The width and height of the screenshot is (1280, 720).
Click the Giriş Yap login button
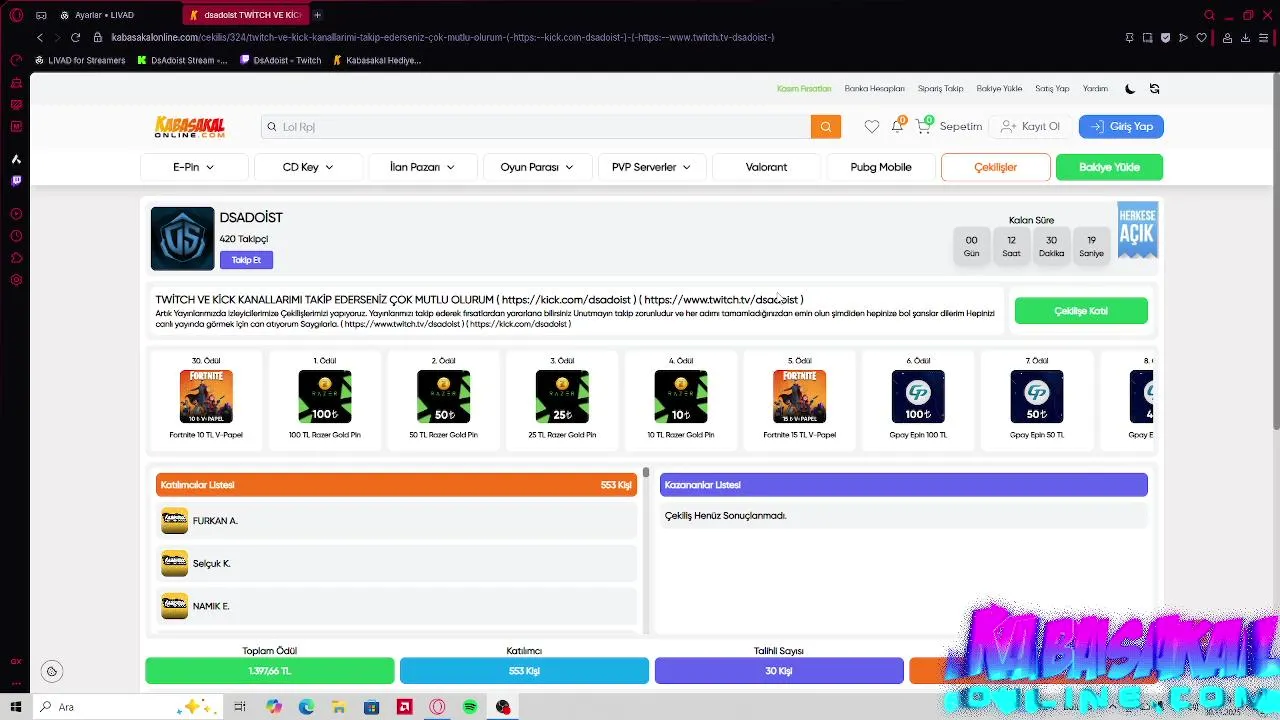pos(1121,127)
